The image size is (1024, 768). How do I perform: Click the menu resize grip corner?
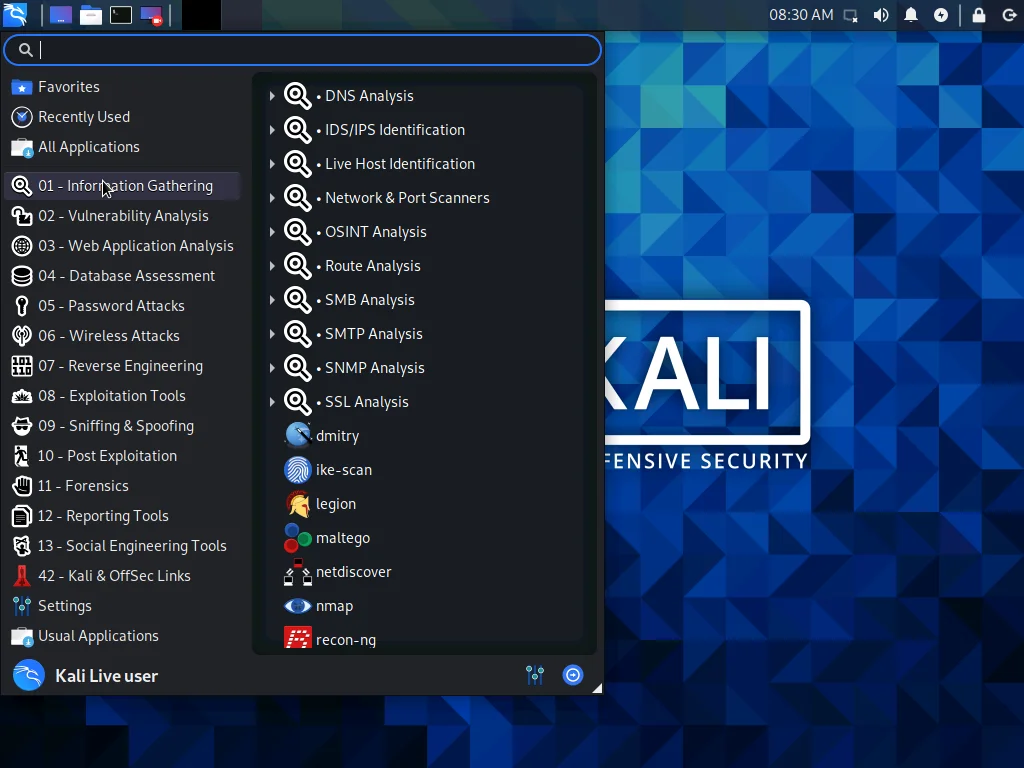(597, 688)
